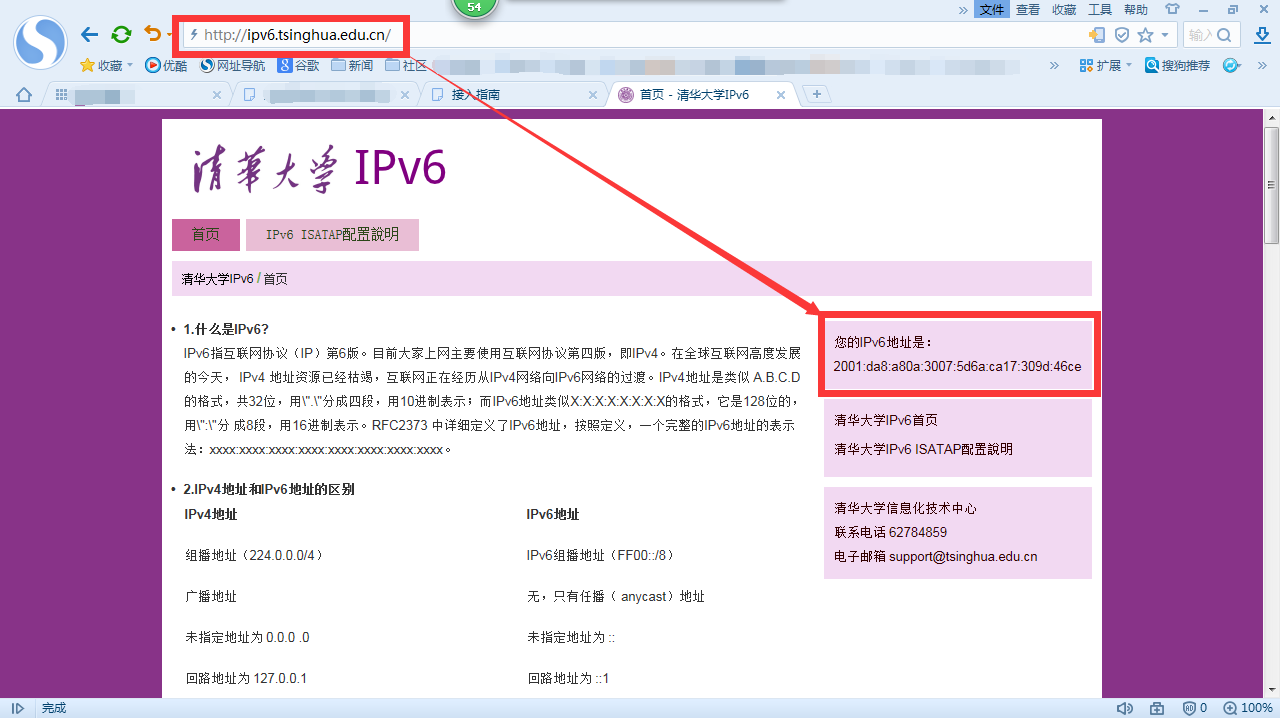Click heading 2.IPv4地址和IPv6地址的区别
Image resolution: width=1280 pixels, height=718 pixels.
268,489
